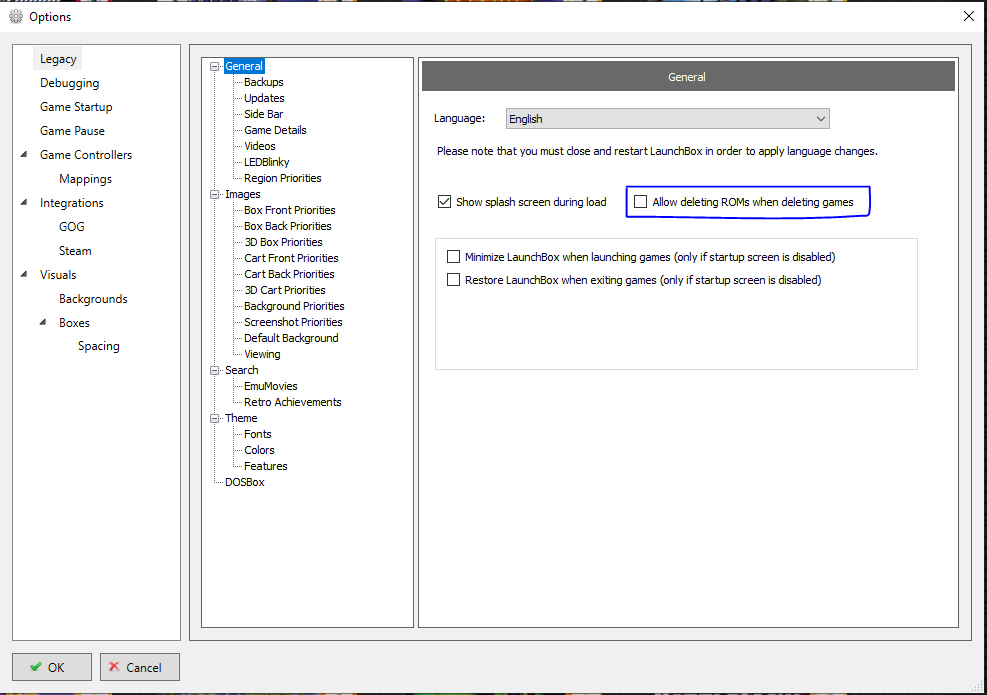This screenshot has width=987, height=695.
Task: Collapse Integrations section arrow
Action: (x=24, y=202)
